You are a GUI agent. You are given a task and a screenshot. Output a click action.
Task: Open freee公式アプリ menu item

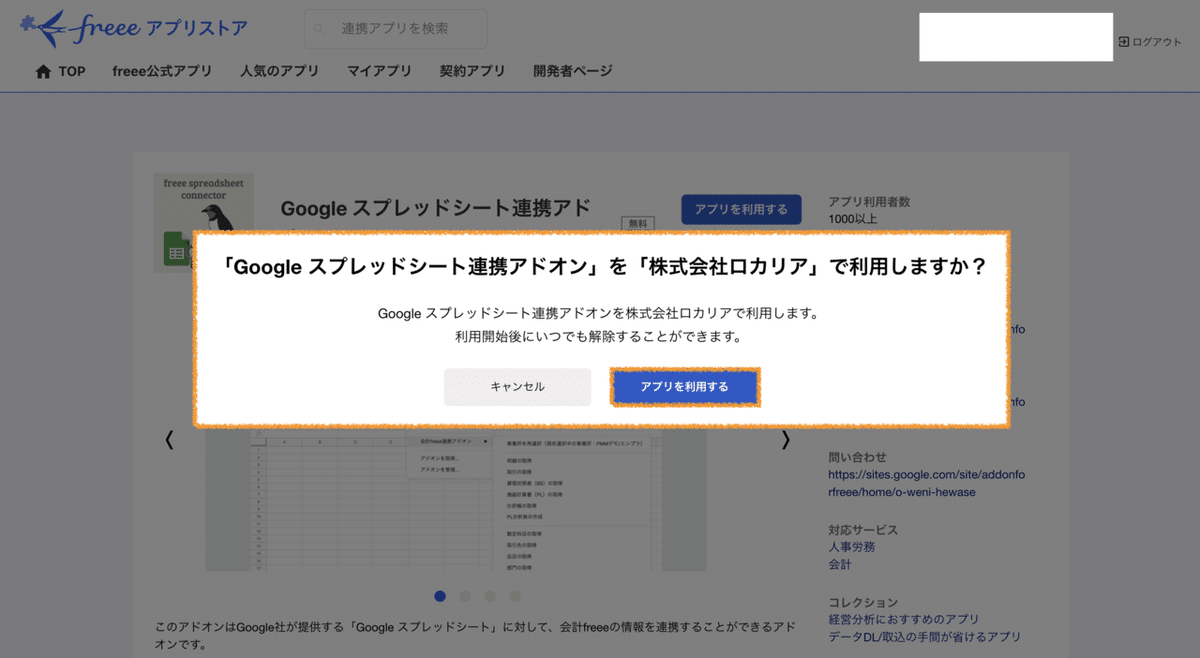pyautogui.click(x=162, y=72)
